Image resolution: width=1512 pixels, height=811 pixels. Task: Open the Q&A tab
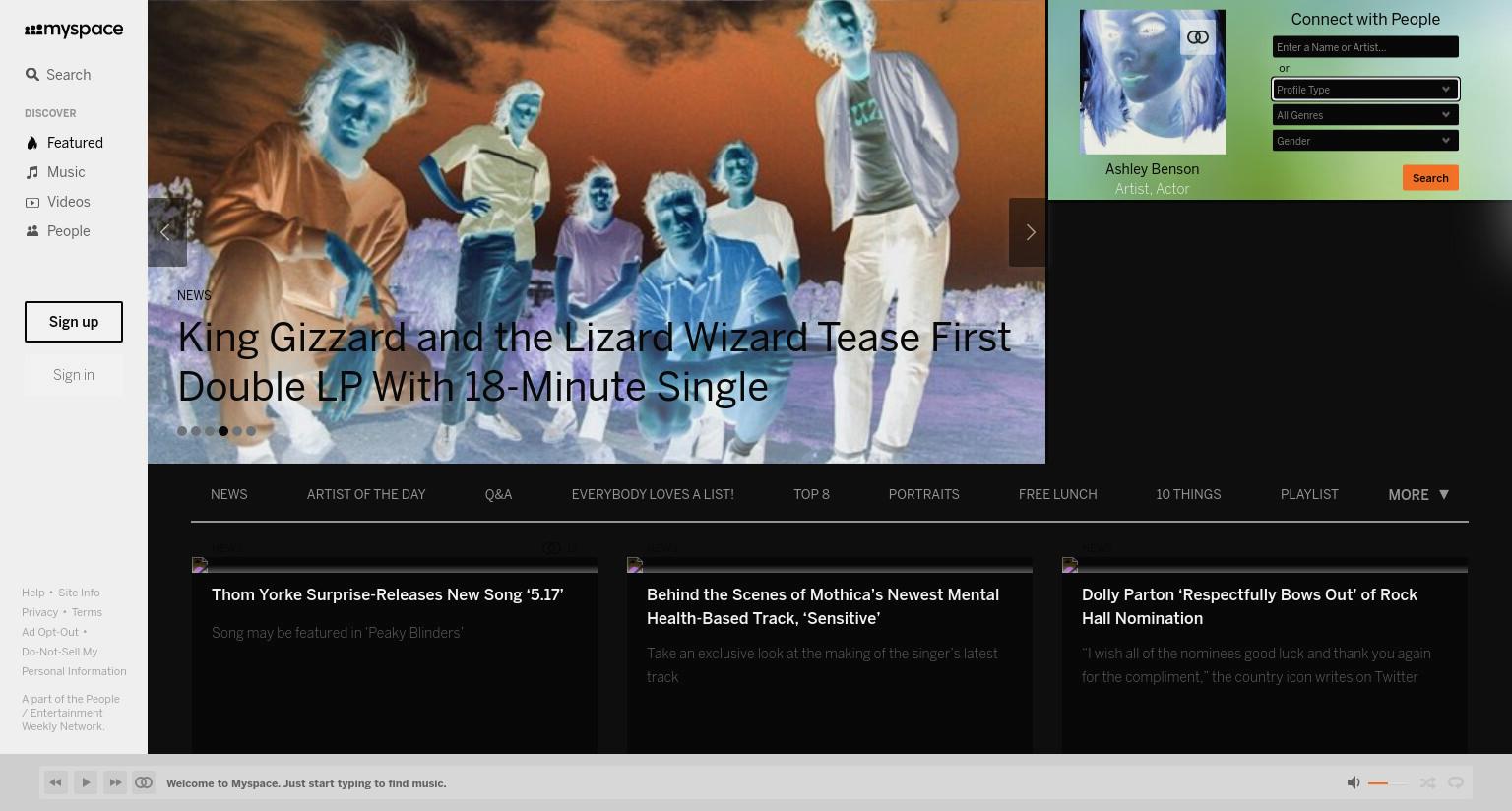coord(498,495)
